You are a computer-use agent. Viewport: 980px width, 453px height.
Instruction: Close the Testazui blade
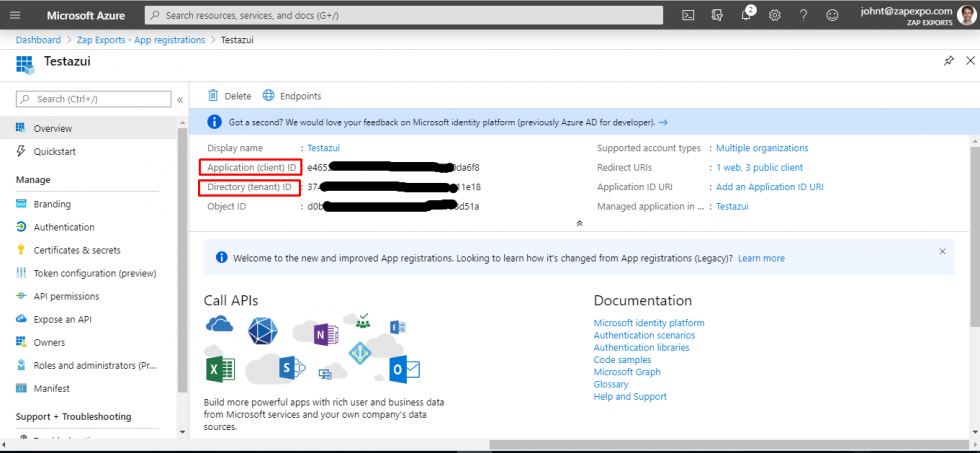coord(971,61)
